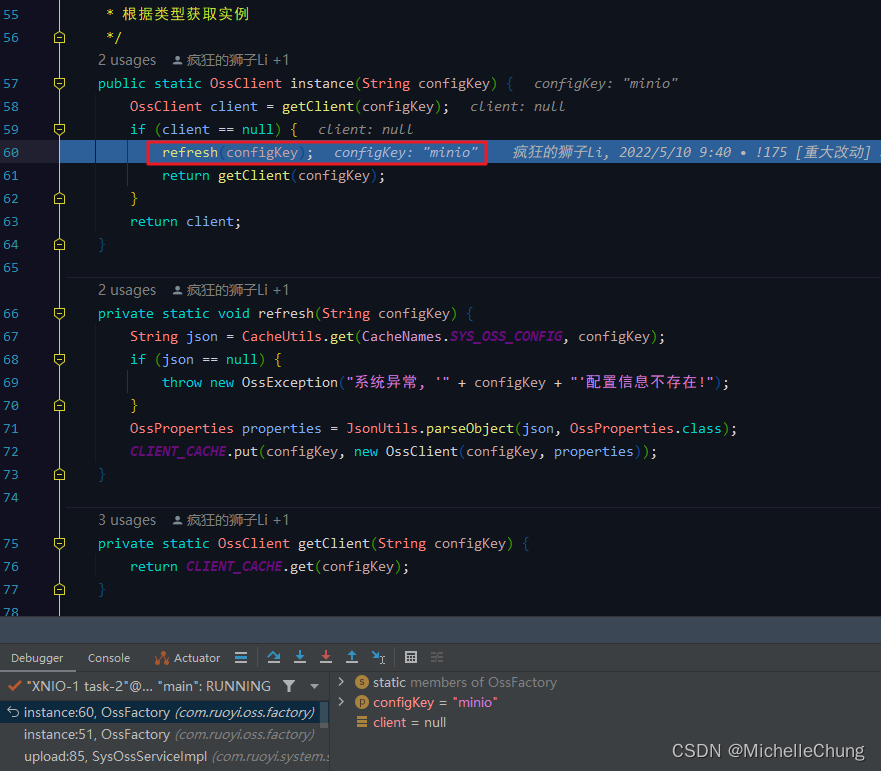Click the Step Into debugger icon
Image resolution: width=881 pixels, height=771 pixels.
click(300, 657)
